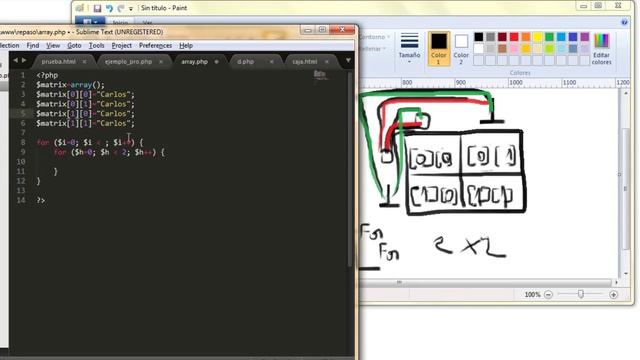Click the zoom in plus button in Paint
640x360 pixels.
pos(613,294)
